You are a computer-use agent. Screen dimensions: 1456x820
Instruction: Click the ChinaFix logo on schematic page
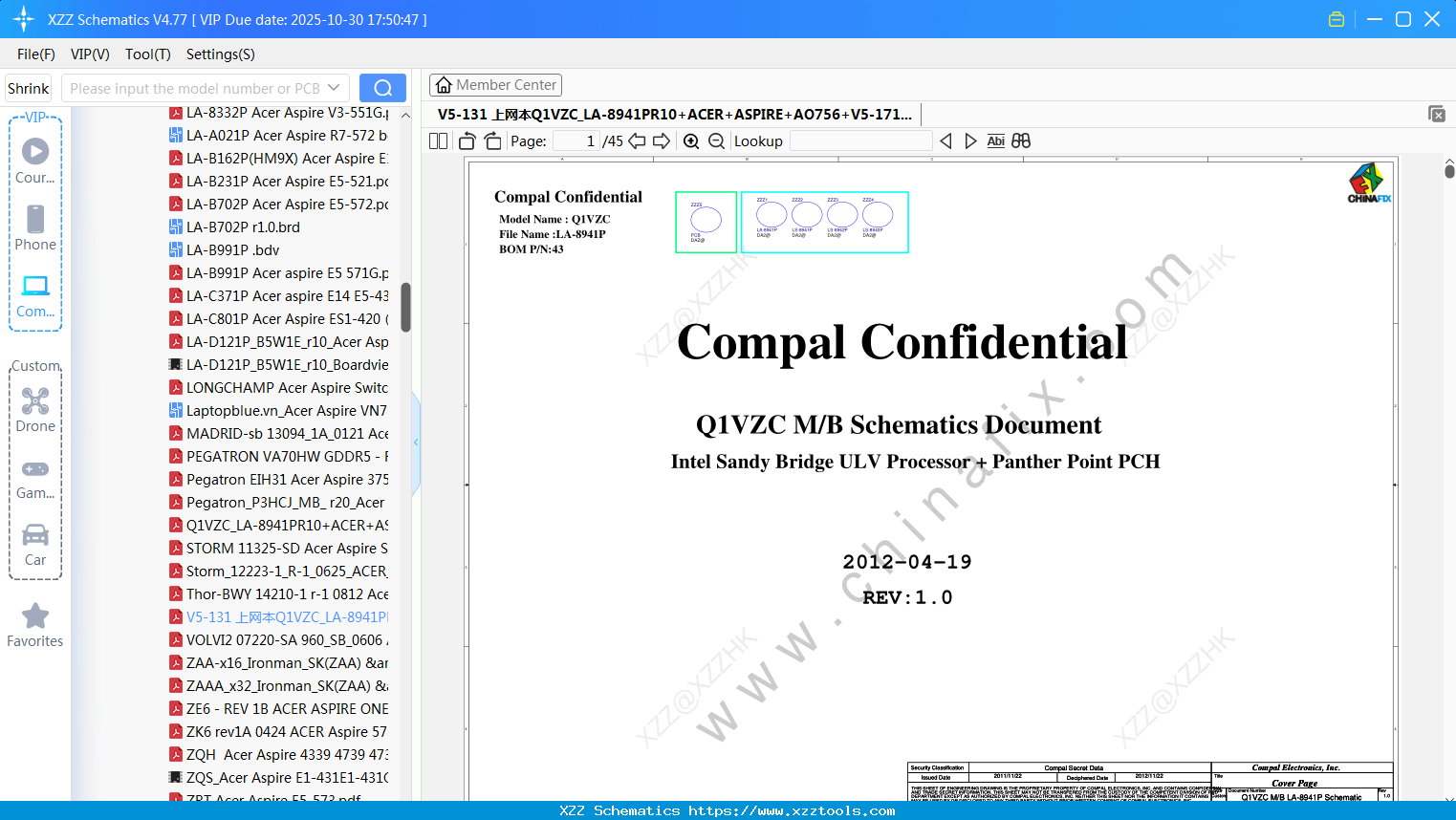(x=1369, y=183)
